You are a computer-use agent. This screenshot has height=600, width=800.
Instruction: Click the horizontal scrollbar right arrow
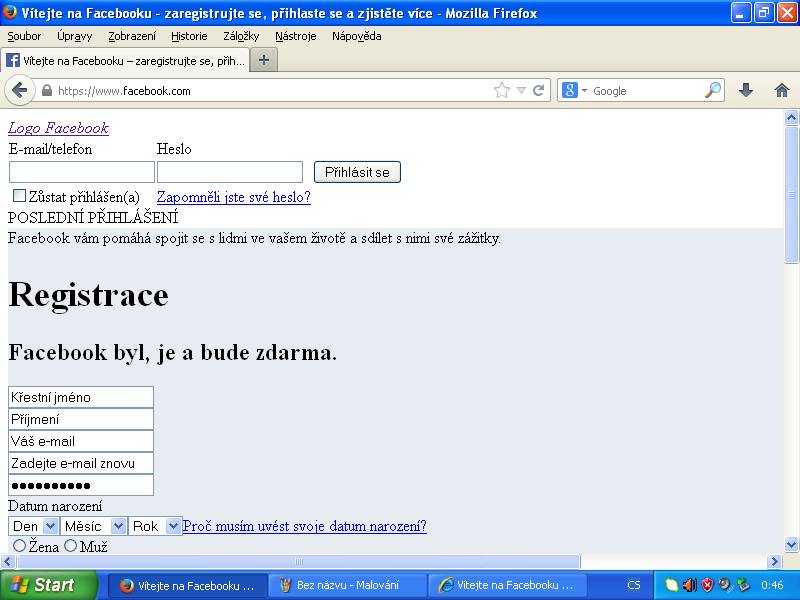point(775,561)
